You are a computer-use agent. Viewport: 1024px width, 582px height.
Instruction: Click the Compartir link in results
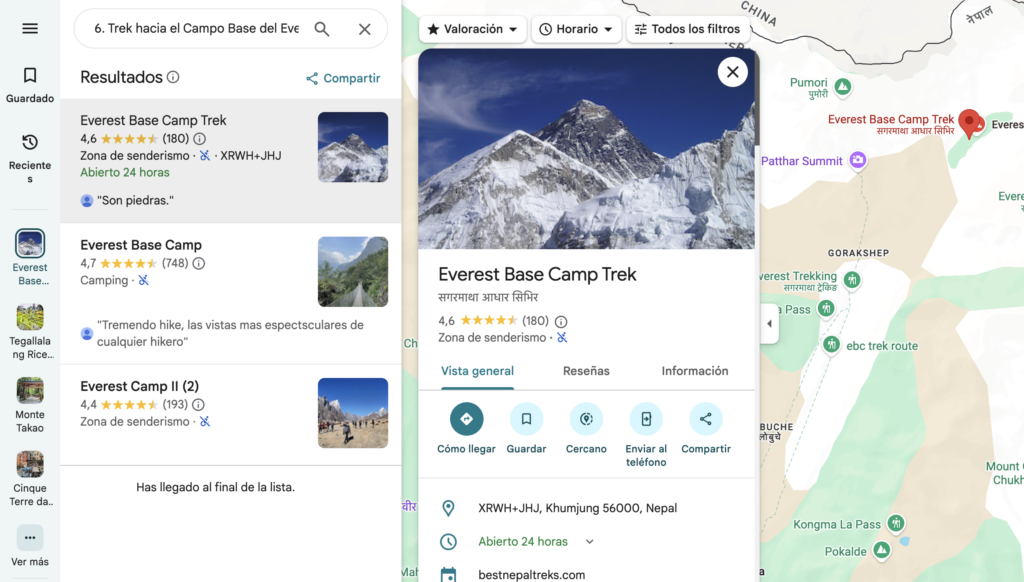[343, 78]
